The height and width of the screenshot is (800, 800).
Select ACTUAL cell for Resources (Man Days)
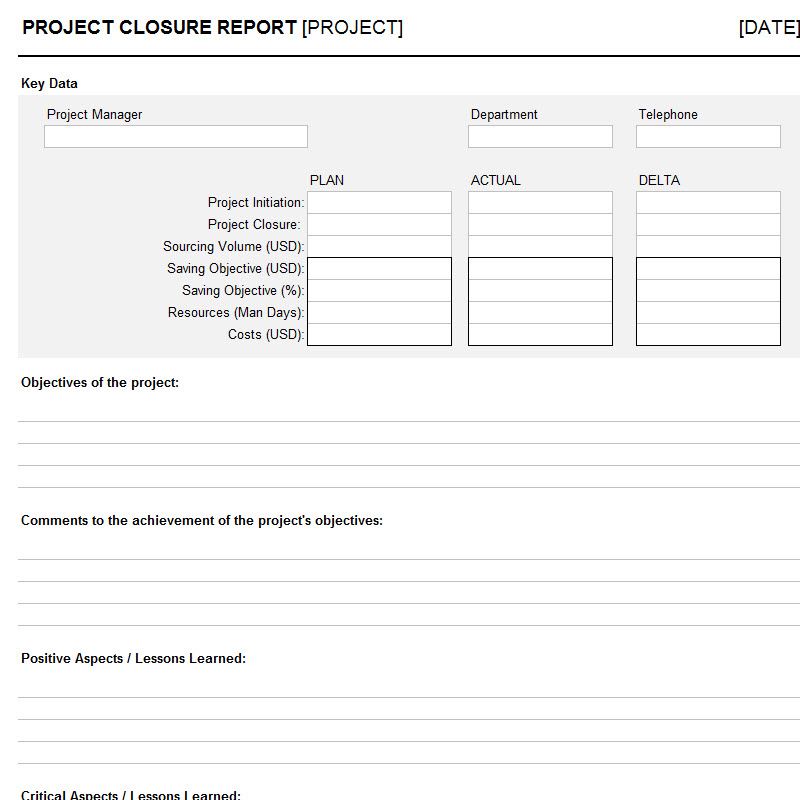click(540, 313)
